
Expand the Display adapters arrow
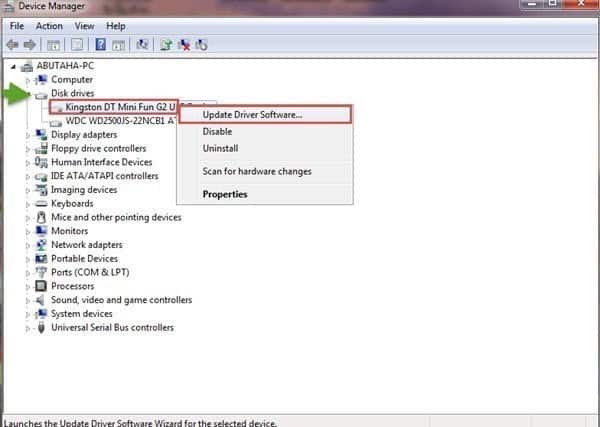point(28,135)
